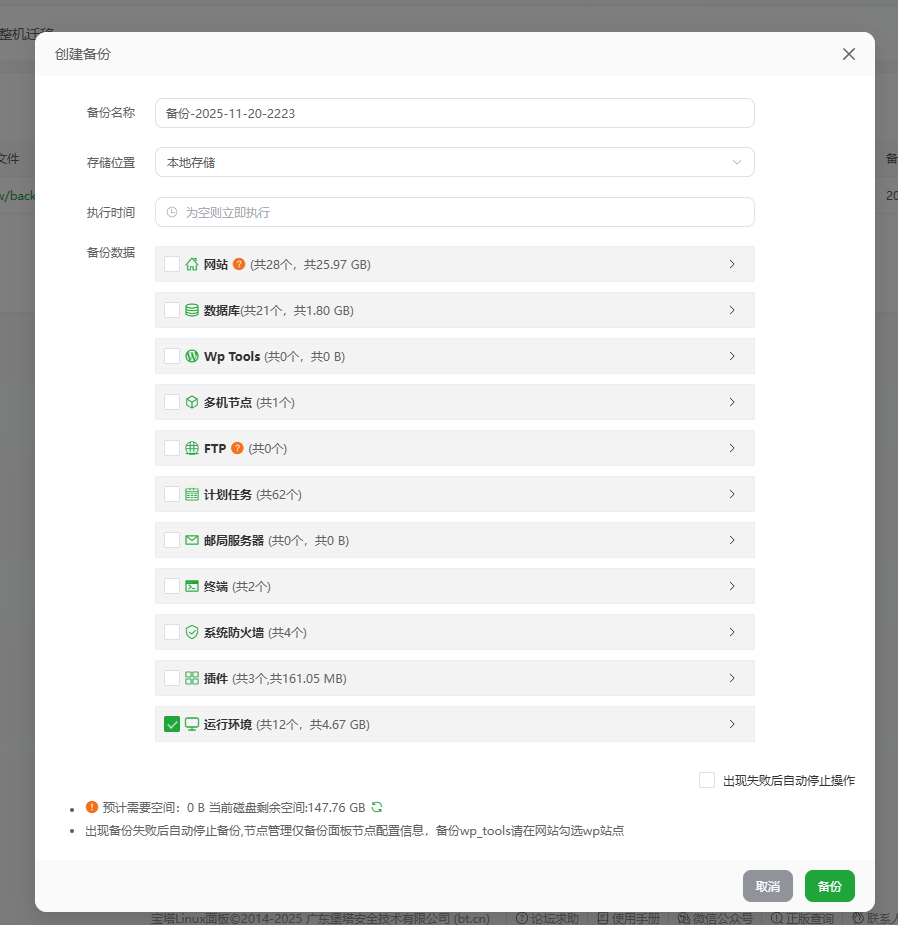Screen dimensions: 898x925
Task: Open the 存储位置 dropdown
Action: (454, 161)
